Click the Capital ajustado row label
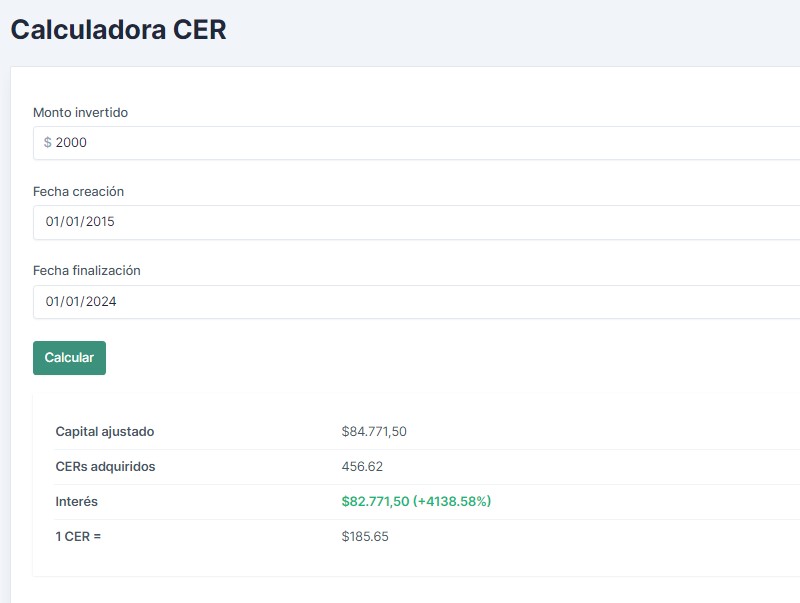The image size is (800, 603). click(105, 432)
